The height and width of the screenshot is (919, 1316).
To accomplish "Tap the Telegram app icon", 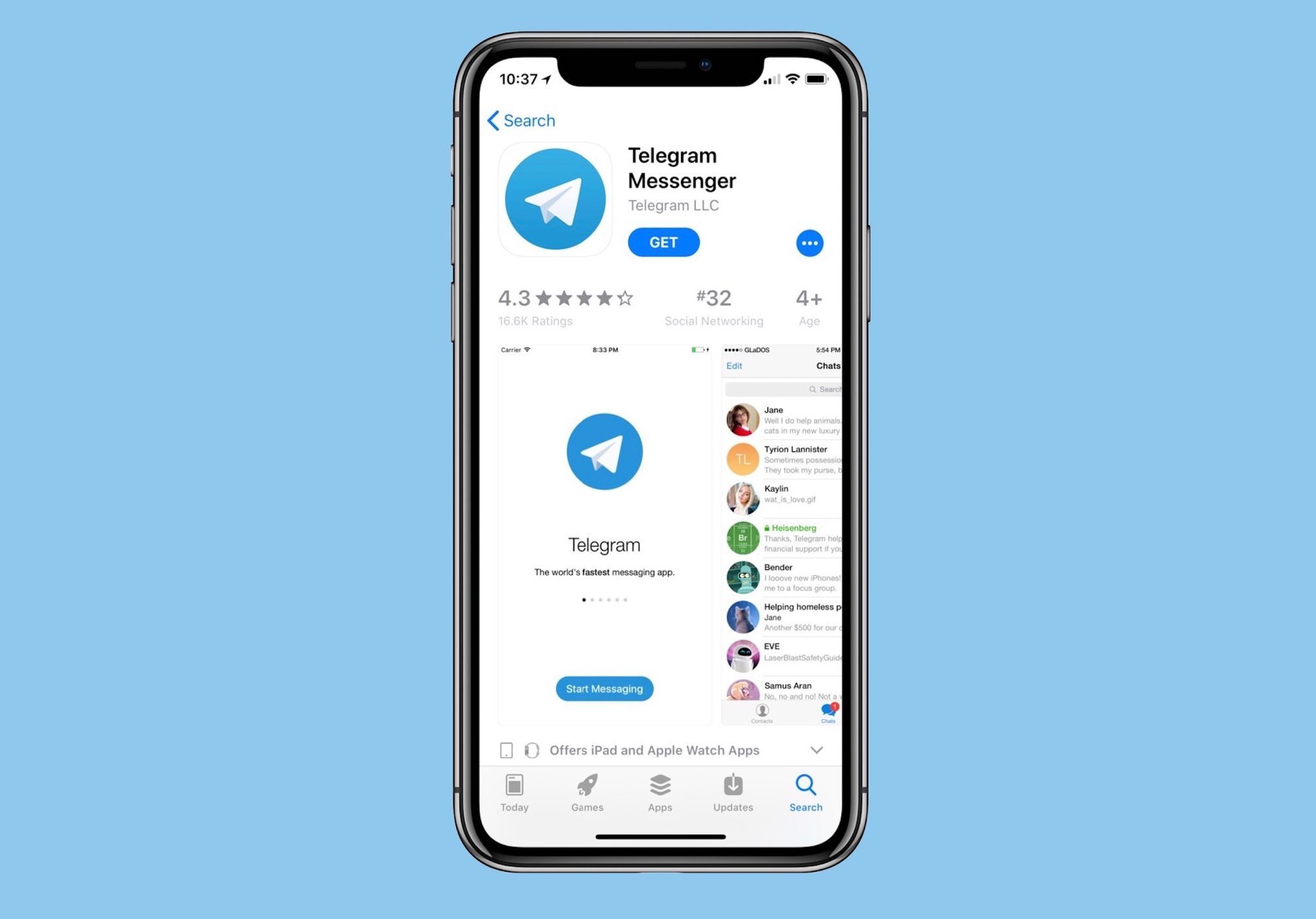I will (x=556, y=199).
